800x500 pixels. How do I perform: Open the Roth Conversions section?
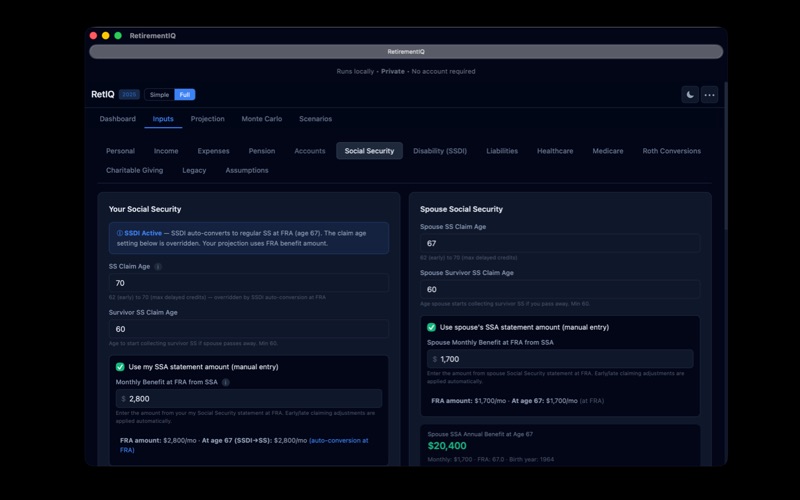pos(671,151)
